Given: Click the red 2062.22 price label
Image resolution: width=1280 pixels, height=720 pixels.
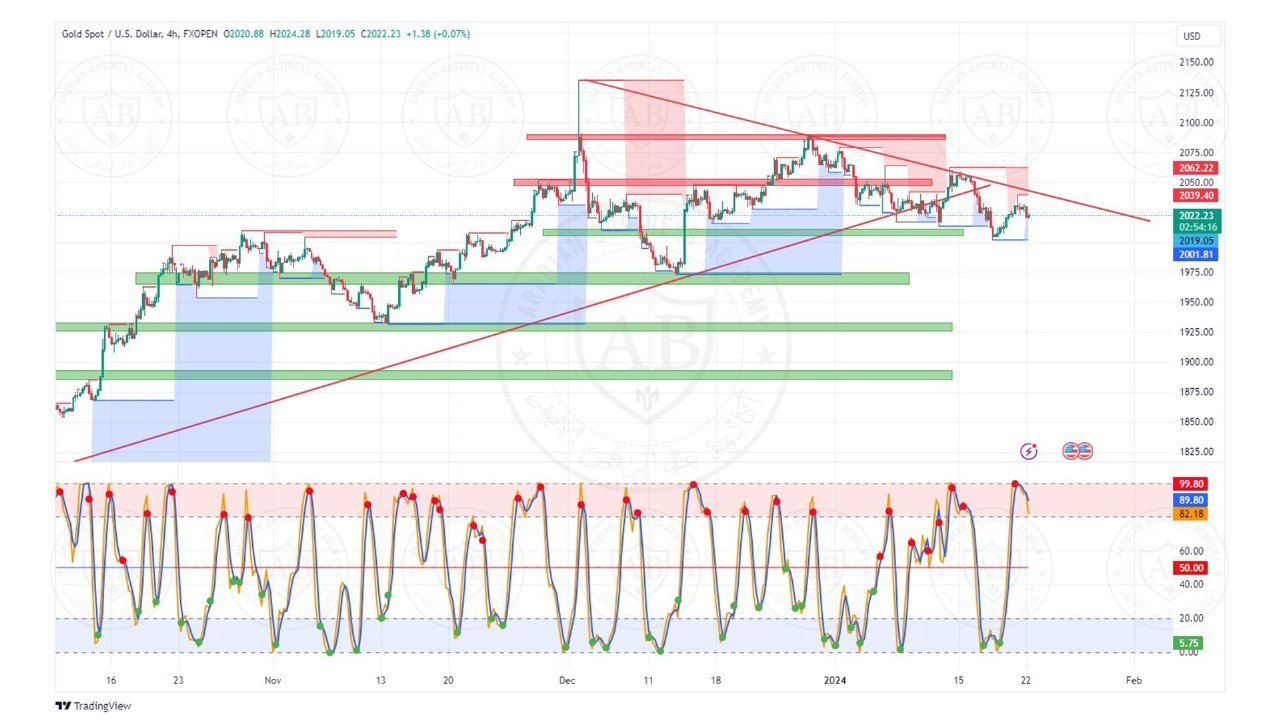Looking at the screenshot, I should (x=1197, y=168).
